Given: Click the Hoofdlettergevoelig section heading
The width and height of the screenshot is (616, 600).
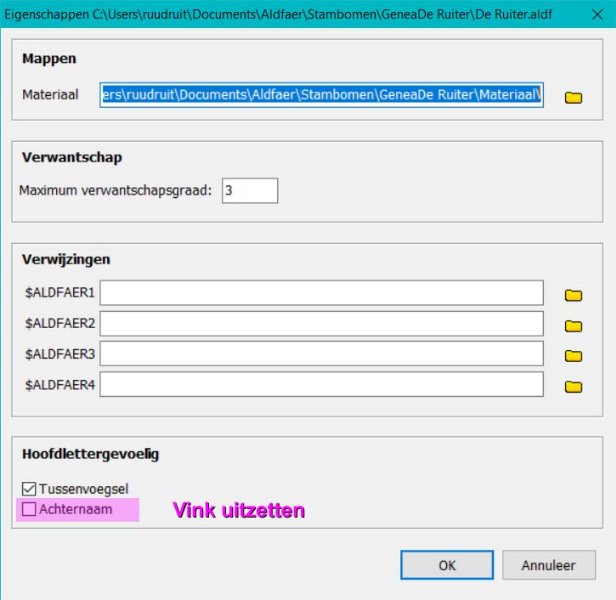Looking at the screenshot, I should pyautogui.click(x=90, y=454).
